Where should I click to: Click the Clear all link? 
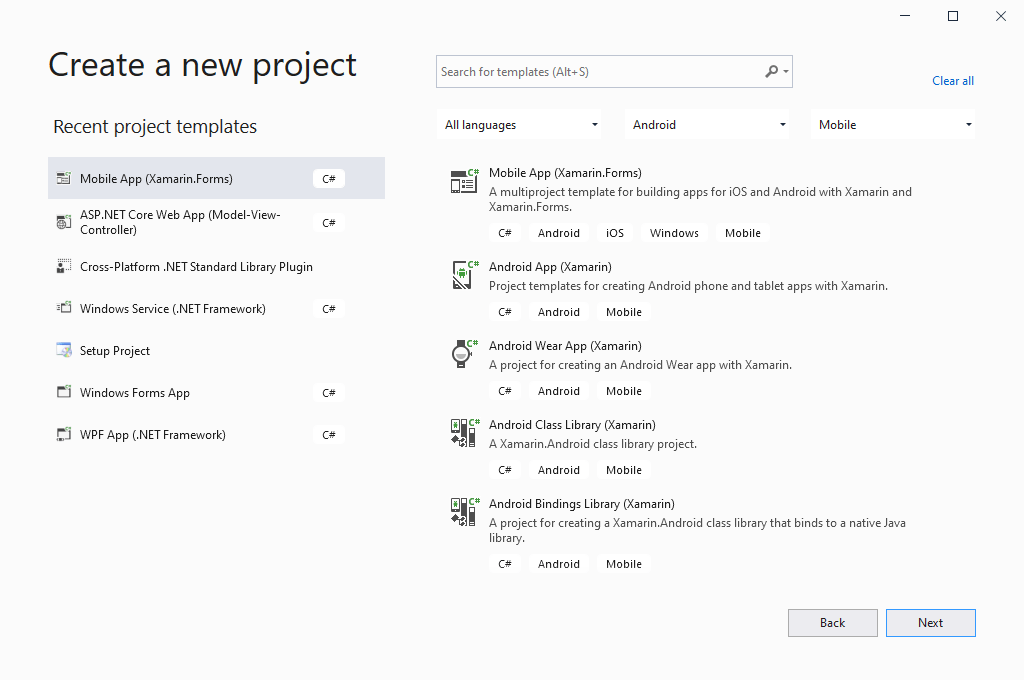[x=952, y=80]
